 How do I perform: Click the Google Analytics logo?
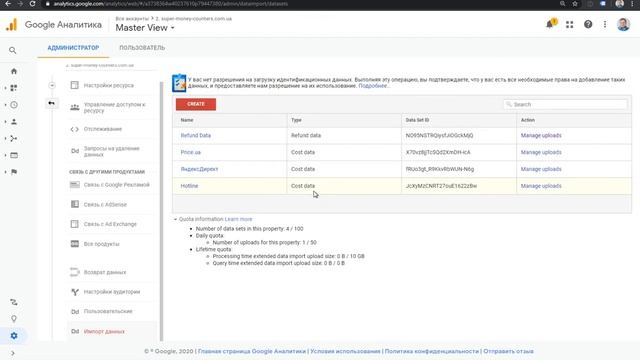click(x=12, y=25)
